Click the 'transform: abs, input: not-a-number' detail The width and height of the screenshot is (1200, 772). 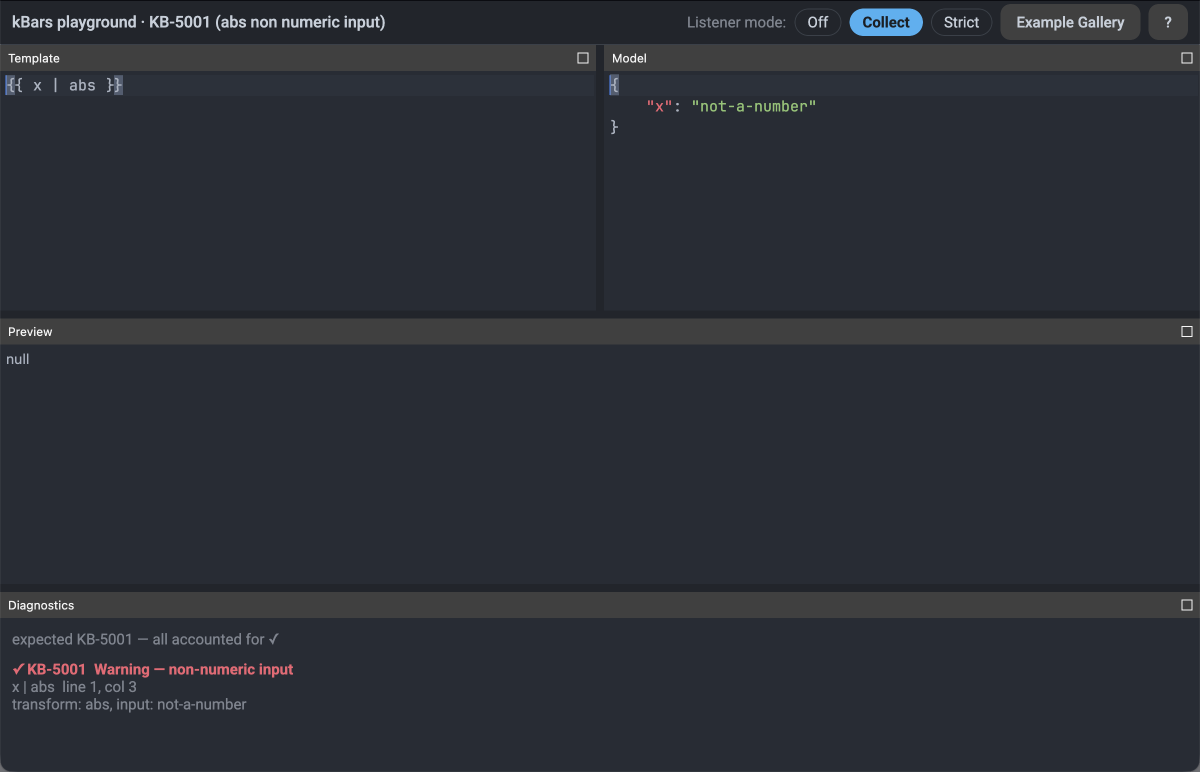(129, 704)
